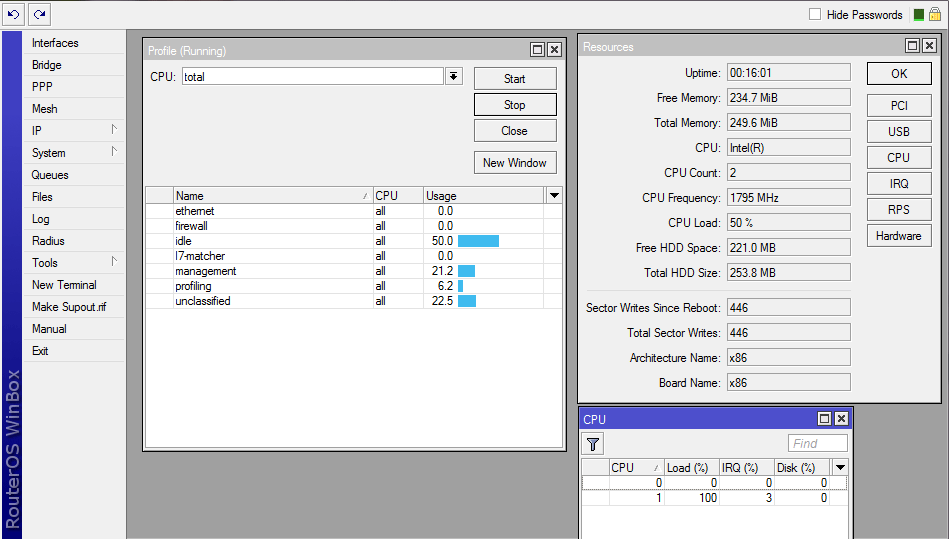The width and height of the screenshot is (949, 539).
Task: Click the PCI button
Action: point(899,106)
